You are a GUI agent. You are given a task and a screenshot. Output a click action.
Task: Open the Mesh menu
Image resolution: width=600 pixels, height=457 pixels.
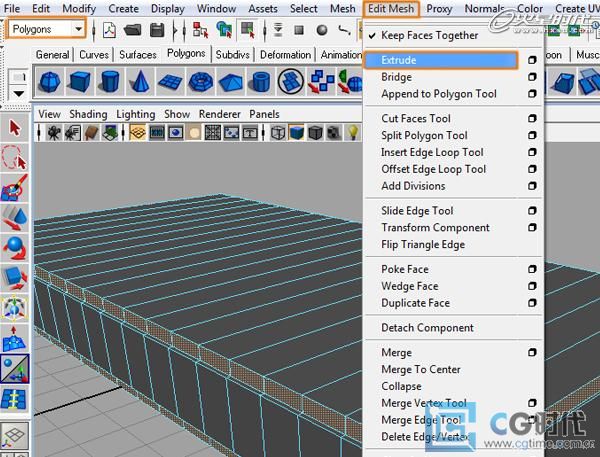tap(342, 8)
